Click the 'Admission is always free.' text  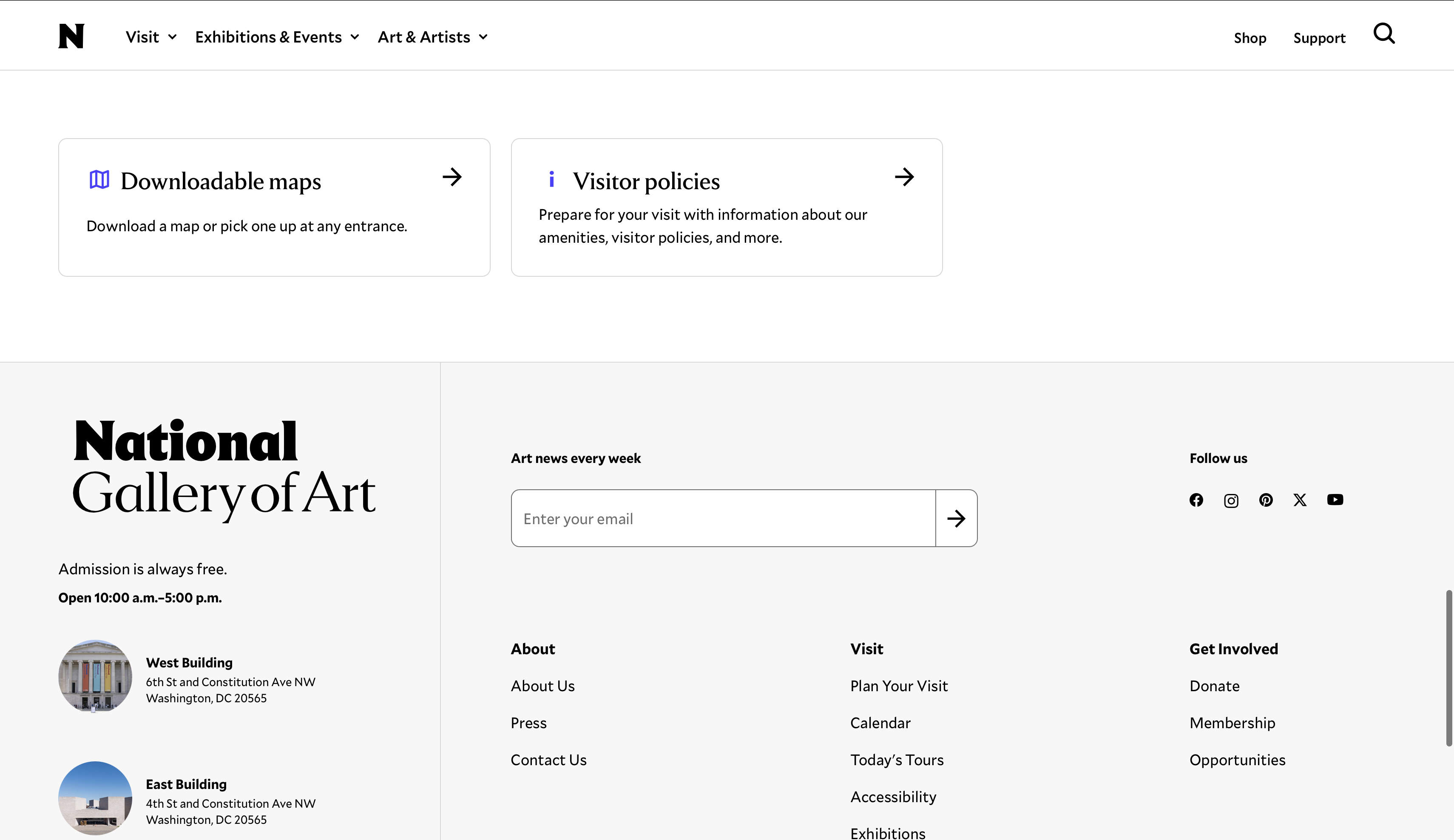142,569
